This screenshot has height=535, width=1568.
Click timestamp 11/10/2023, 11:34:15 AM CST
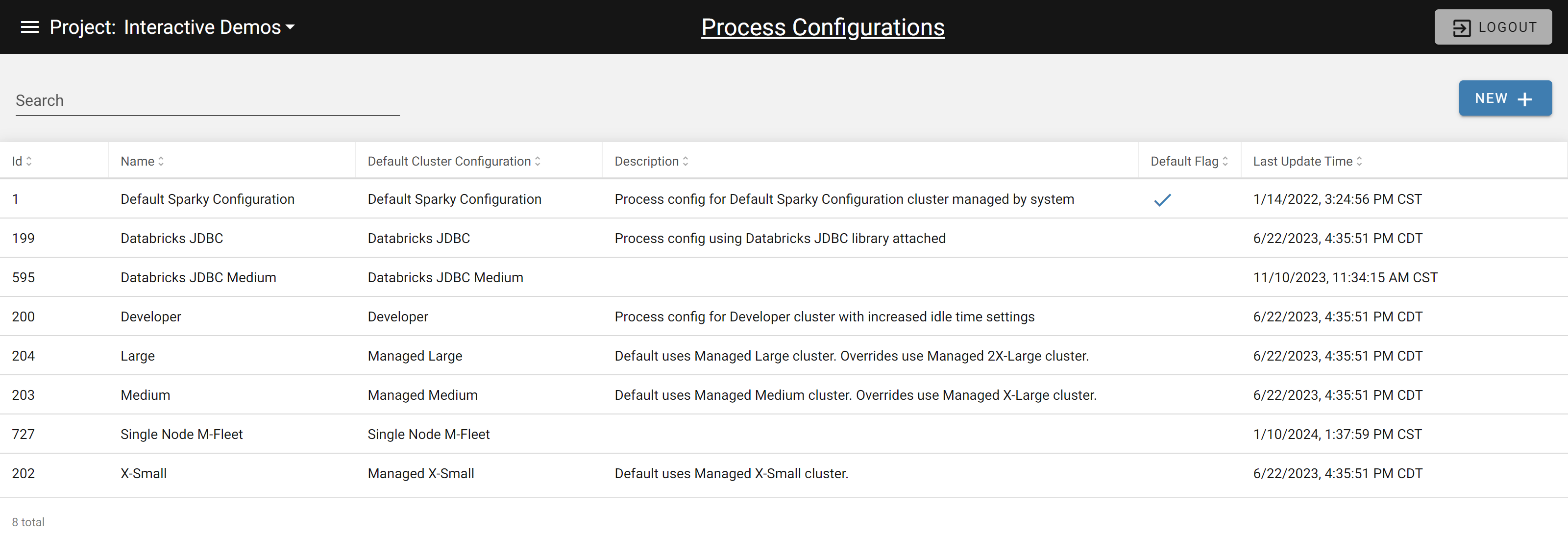1345,277
